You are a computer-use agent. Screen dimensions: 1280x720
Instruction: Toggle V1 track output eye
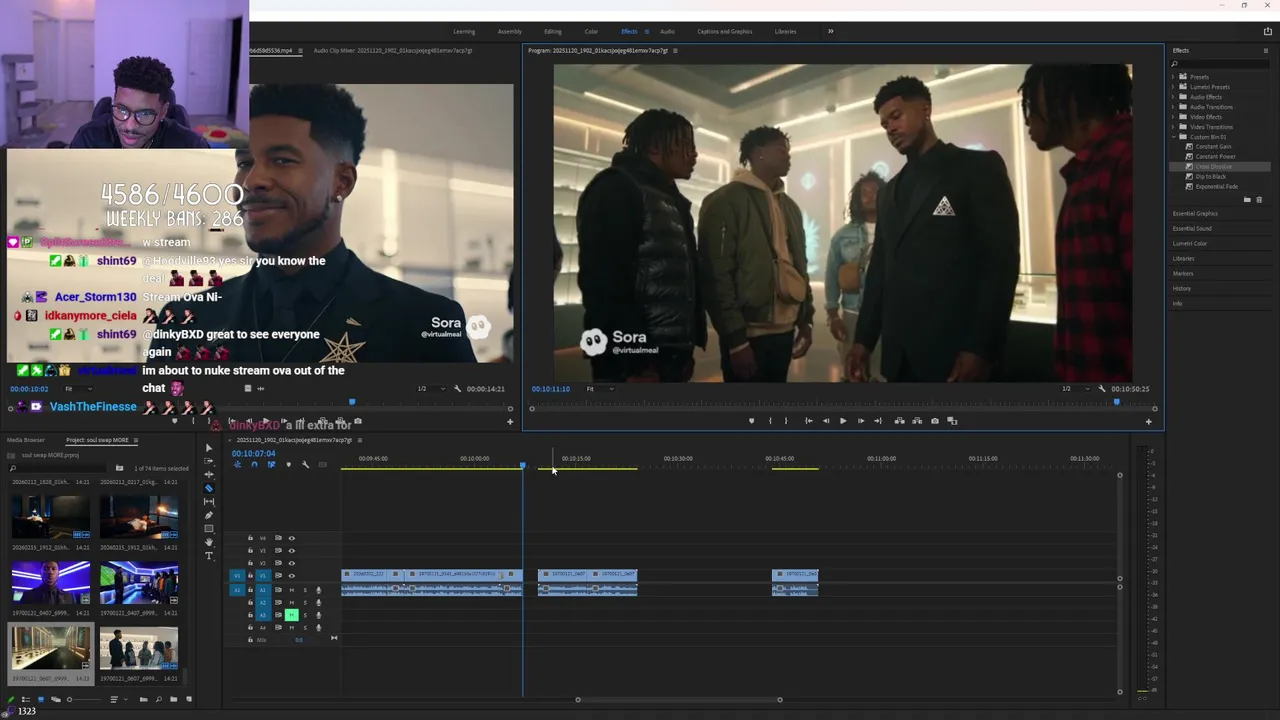(x=292, y=576)
